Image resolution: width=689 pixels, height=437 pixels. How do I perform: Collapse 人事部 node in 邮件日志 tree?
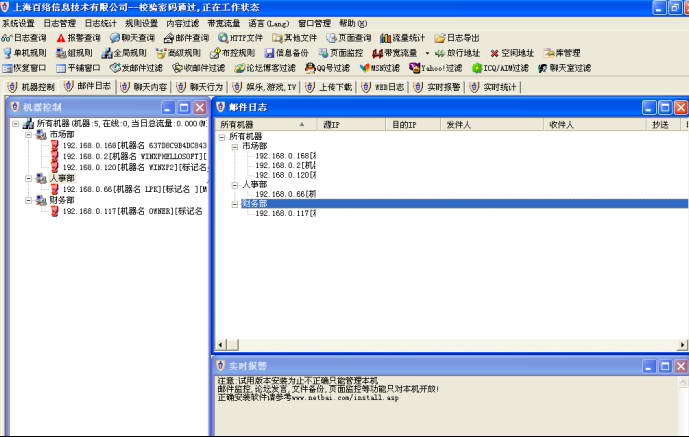[235, 184]
